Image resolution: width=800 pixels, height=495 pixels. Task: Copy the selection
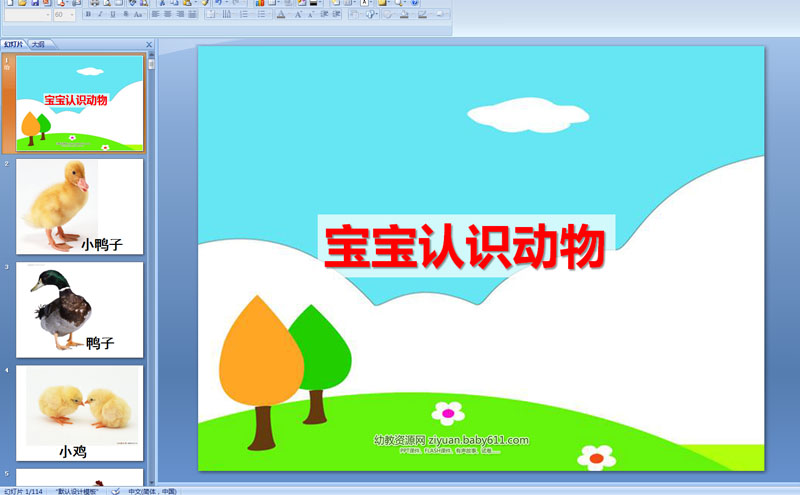click(x=174, y=3)
